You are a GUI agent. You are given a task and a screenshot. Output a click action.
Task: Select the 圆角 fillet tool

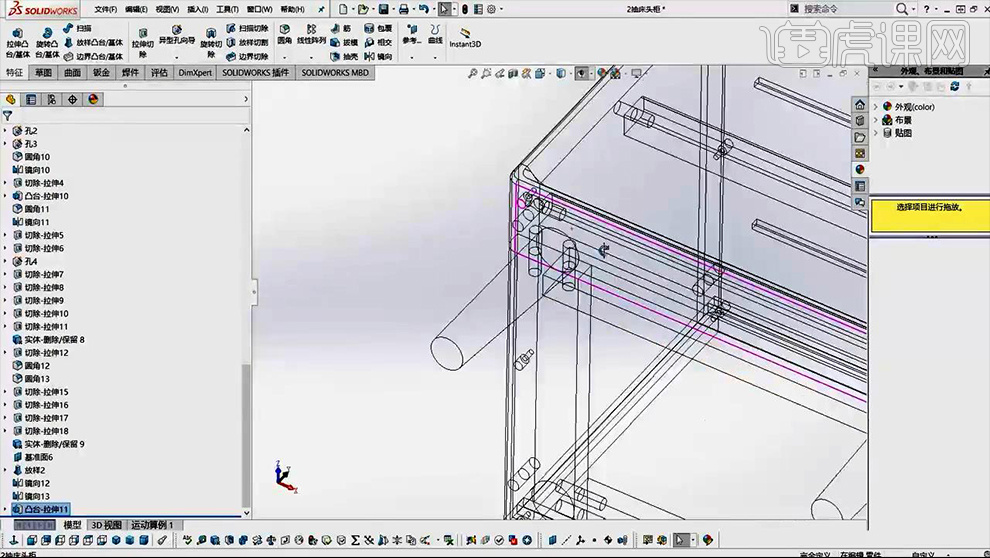[x=285, y=35]
